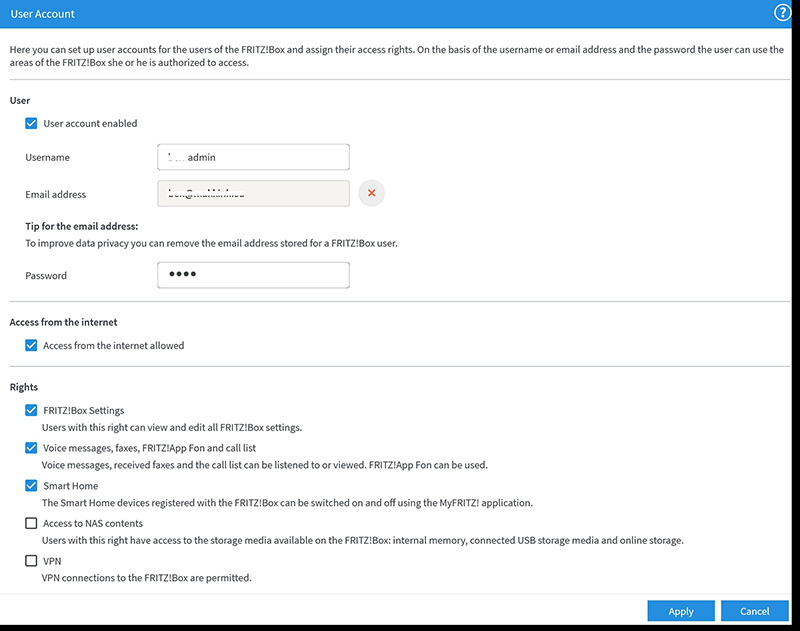The width and height of the screenshot is (800, 631).
Task: Open the help question mark icon
Action: coord(782,12)
